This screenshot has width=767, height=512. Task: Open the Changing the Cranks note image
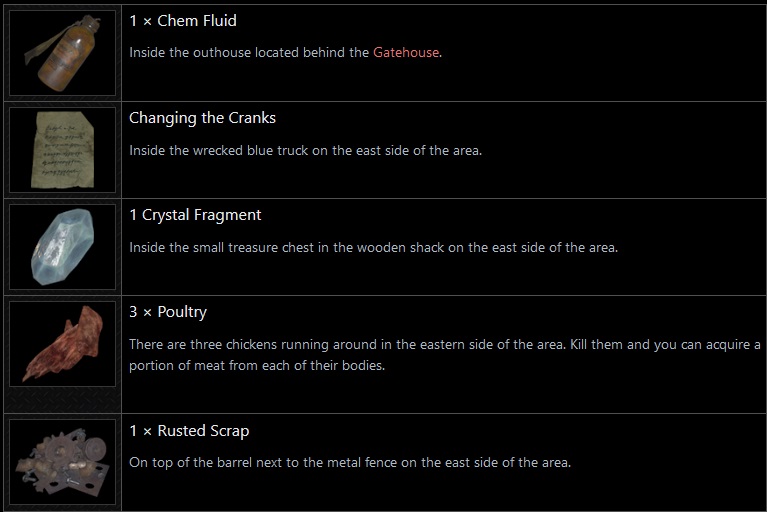(x=62, y=150)
